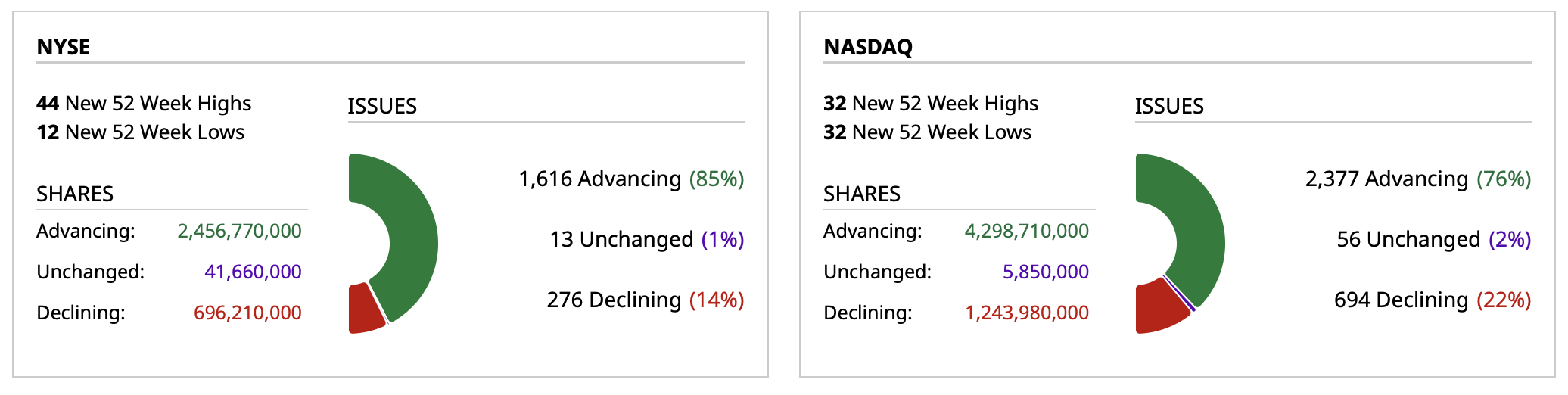Click NYSE 13 Unchanged issues label
The width and height of the screenshot is (1568, 395).
tap(646, 239)
